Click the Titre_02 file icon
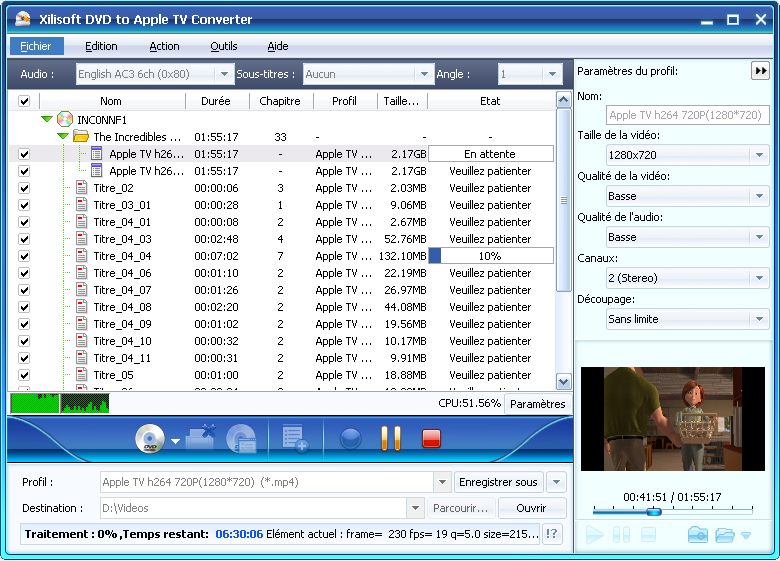 pos(82,188)
